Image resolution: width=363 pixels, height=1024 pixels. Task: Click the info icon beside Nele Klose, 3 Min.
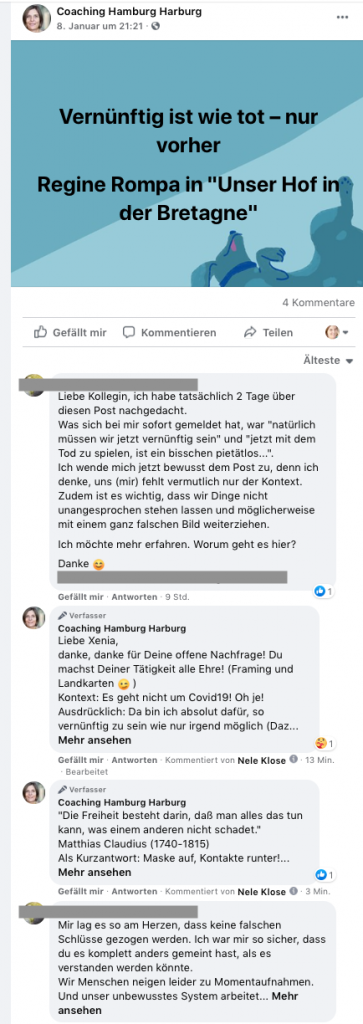pyautogui.click(x=293, y=891)
